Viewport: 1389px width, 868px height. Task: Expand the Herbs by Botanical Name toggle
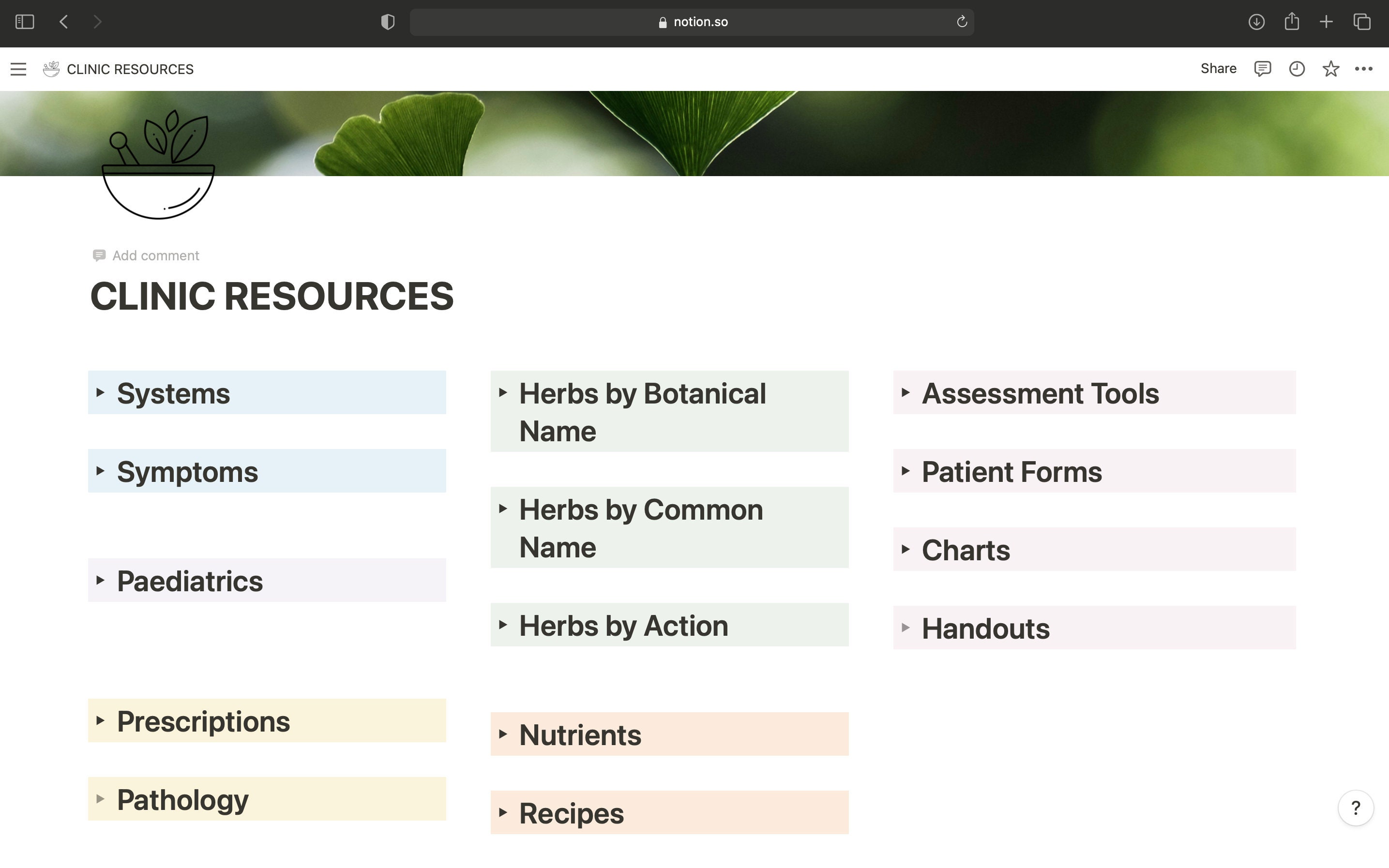[x=503, y=393]
